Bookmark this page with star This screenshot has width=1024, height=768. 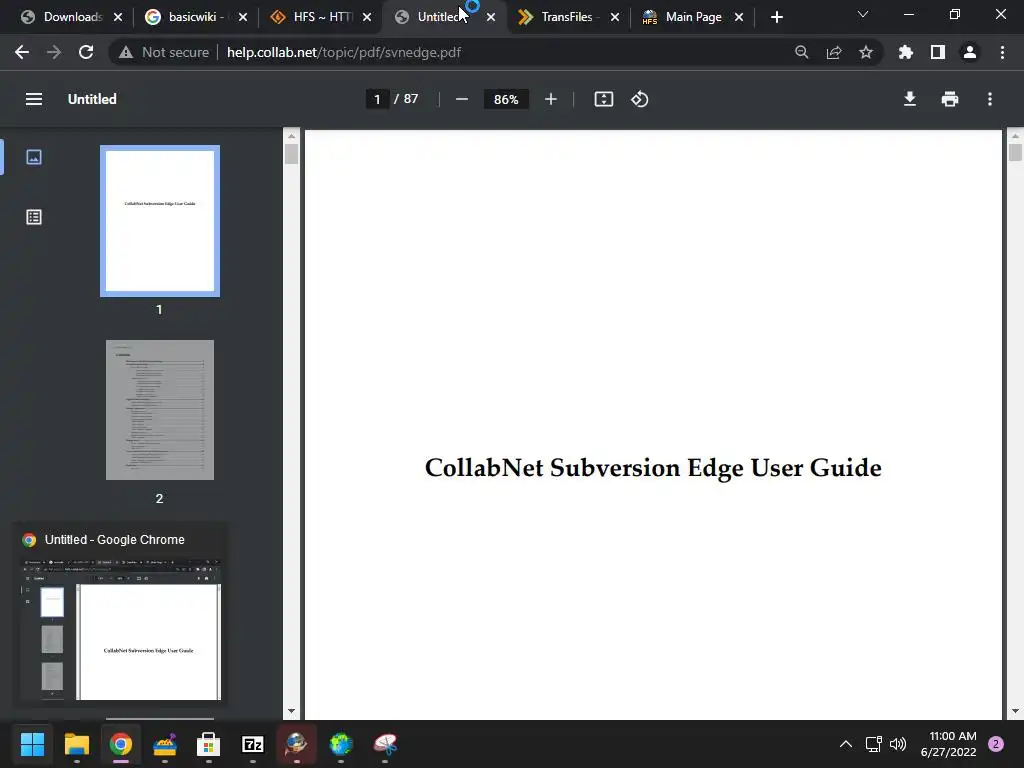tap(866, 52)
